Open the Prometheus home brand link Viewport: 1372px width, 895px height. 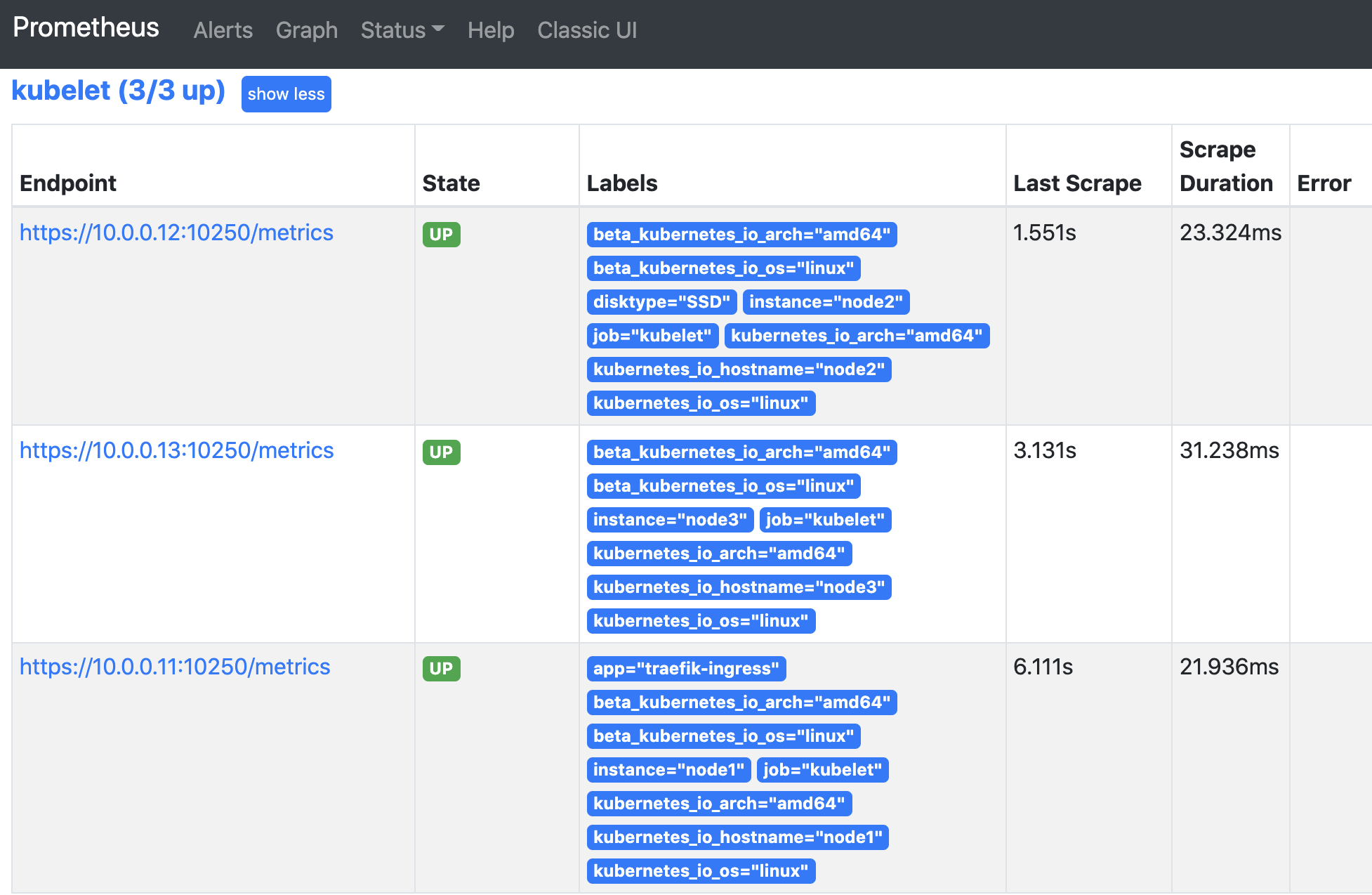click(x=86, y=27)
